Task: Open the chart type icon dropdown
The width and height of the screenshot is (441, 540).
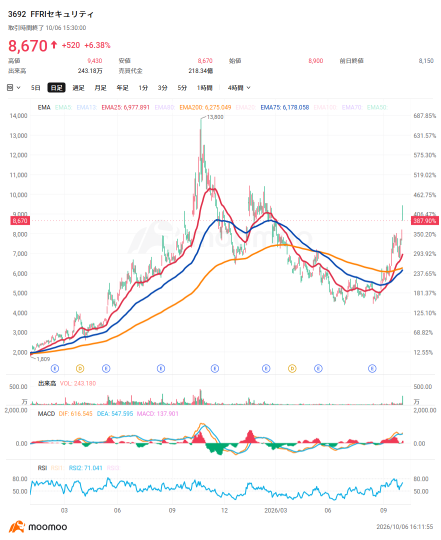Action: (13, 88)
